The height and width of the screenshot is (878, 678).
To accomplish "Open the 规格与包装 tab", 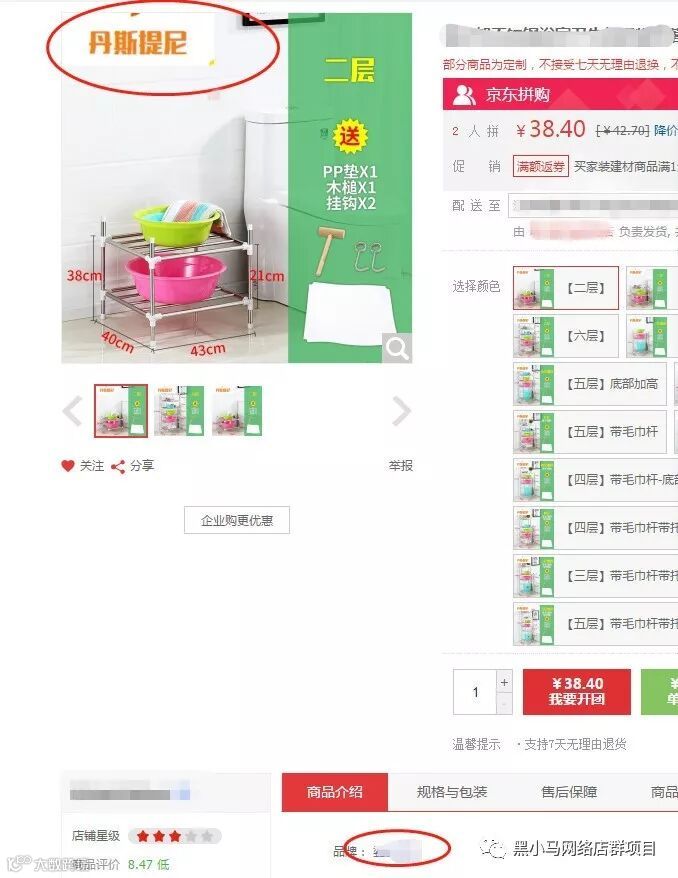I will click(x=452, y=792).
